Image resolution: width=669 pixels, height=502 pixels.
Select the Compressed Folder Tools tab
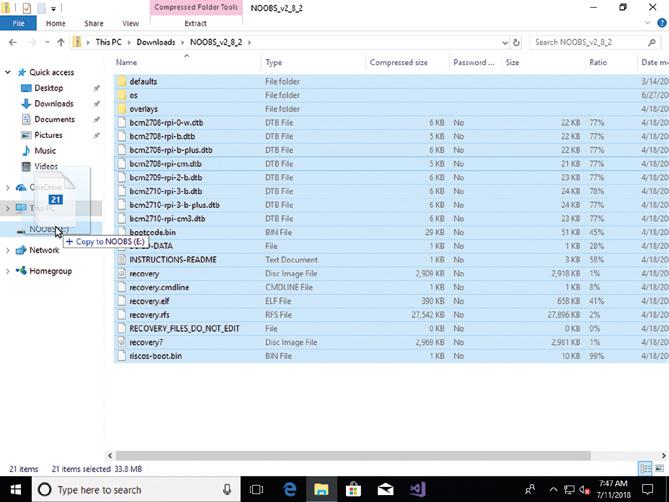click(196, 8)
